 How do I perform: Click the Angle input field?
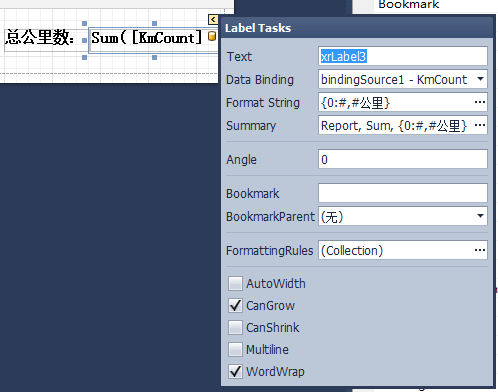(x=403, y=159)
